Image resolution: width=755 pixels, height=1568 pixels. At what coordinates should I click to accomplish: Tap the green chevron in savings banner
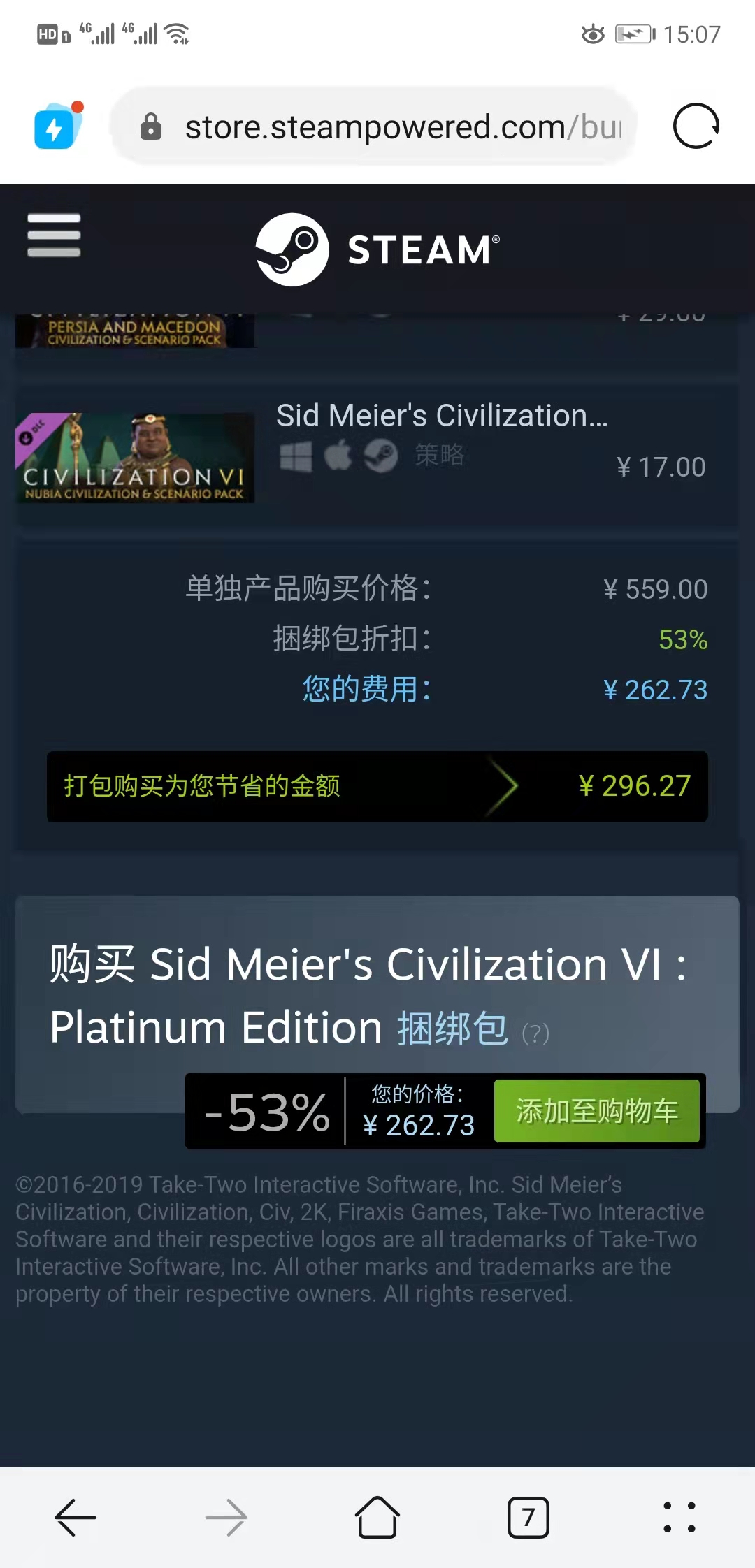(x=503, y=786)
